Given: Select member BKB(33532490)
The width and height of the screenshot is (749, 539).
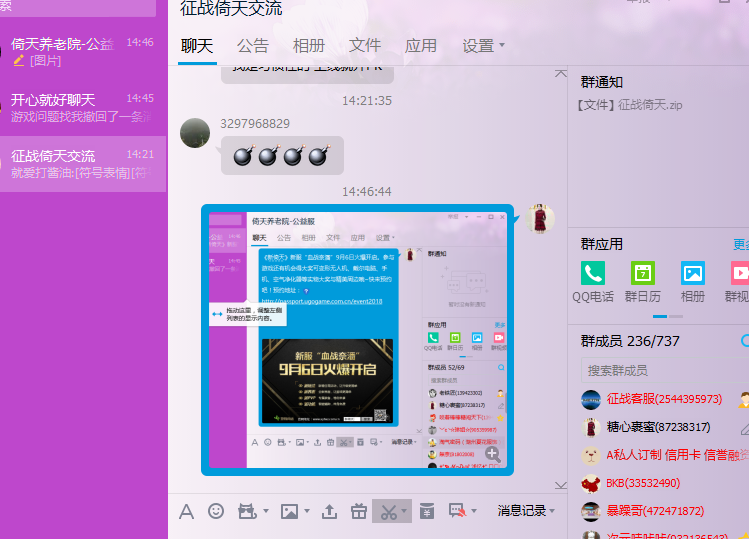Looking at the screenshot, I should (x=643, y=483).
